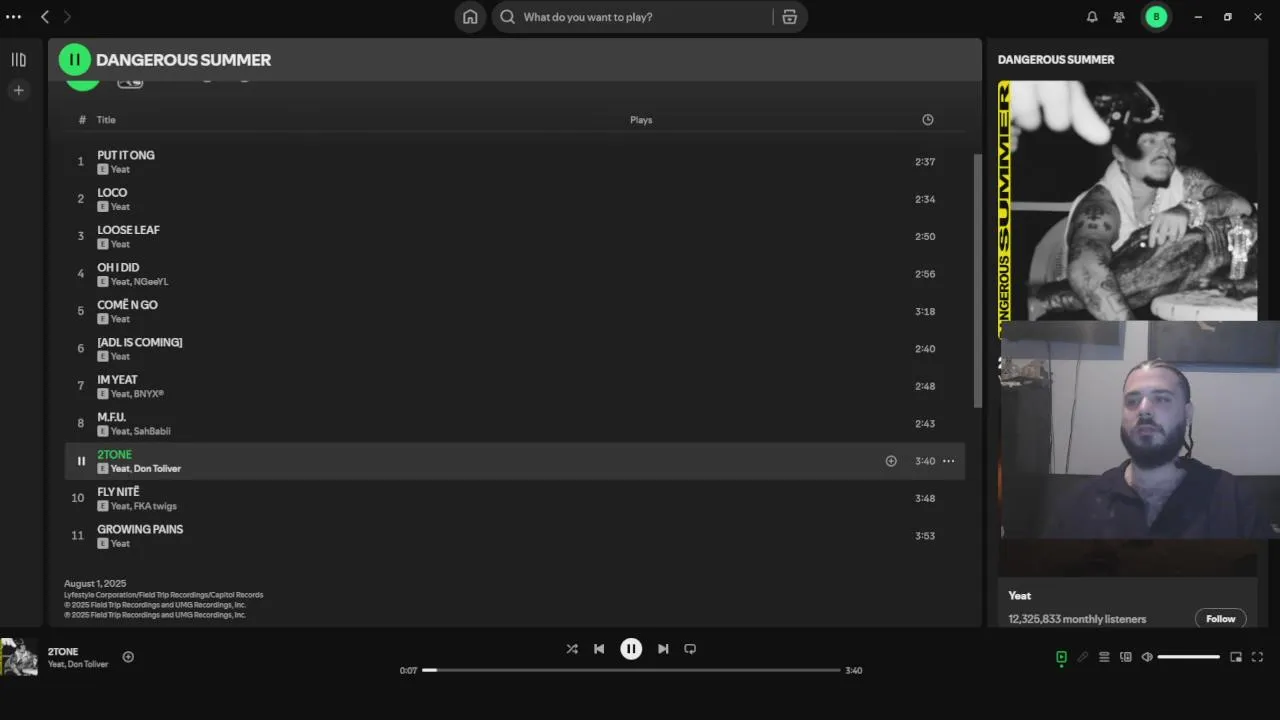Enter full screen mode

point(1258,657)
